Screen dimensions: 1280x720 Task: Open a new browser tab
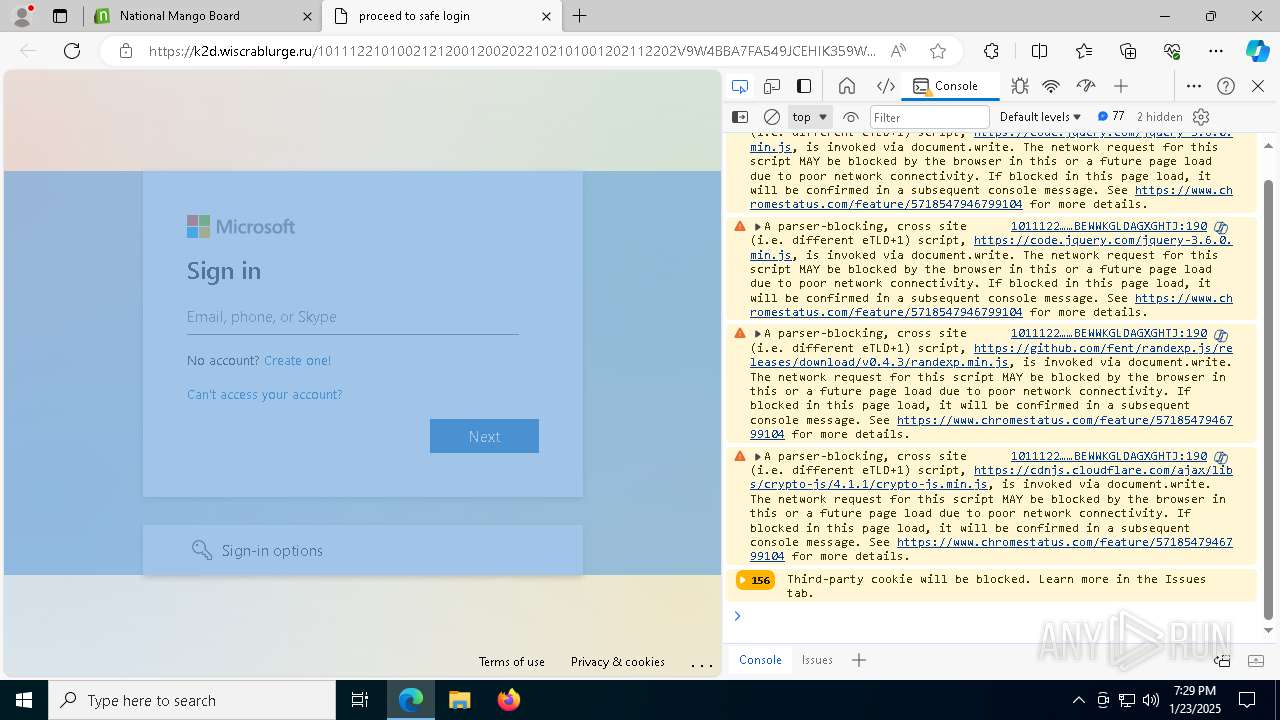[580, 16]
